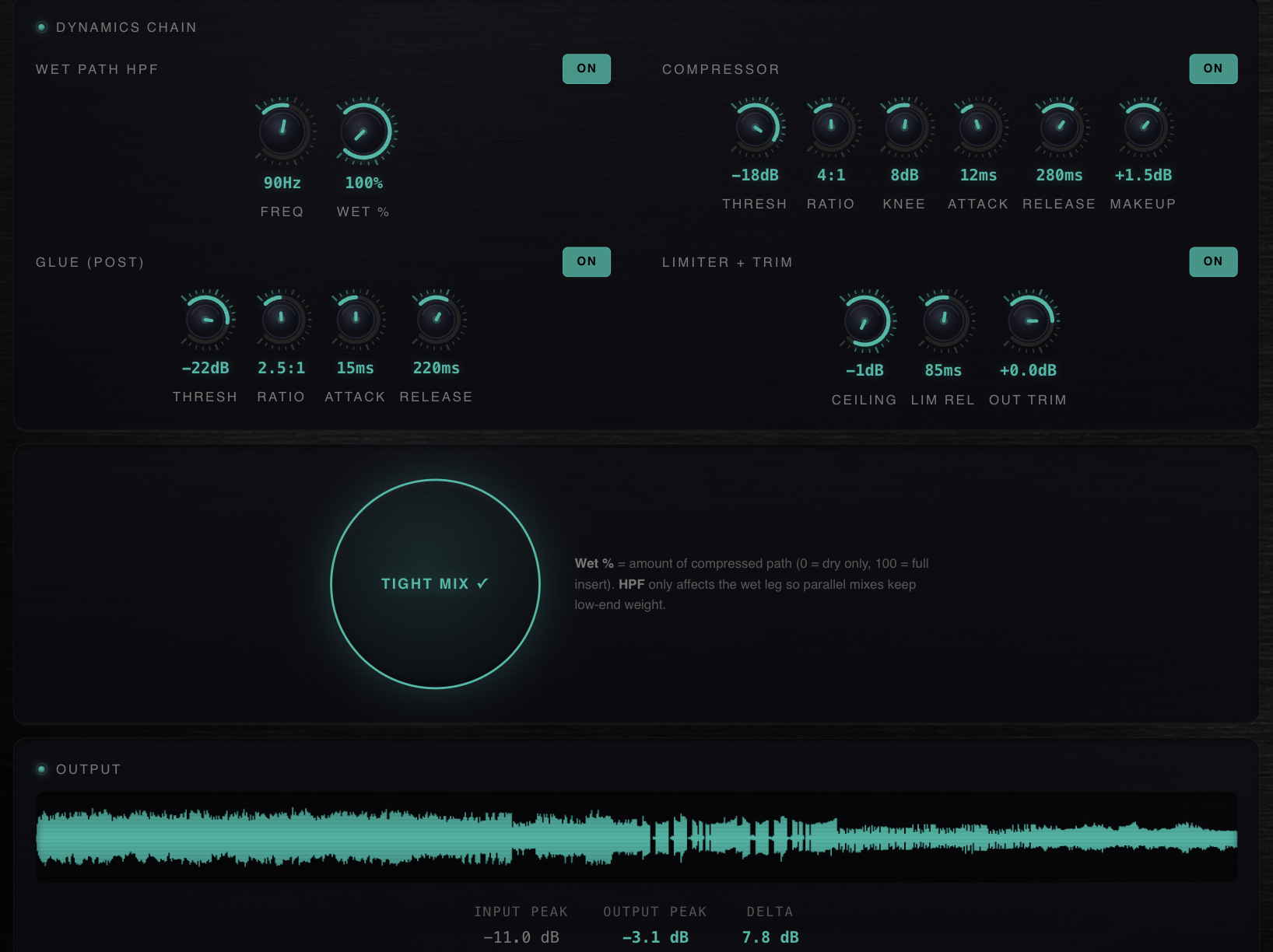1273x952 pixels.
Task: Toggle the Limiter + Trim ON switch
Action: coord(1212,261)
